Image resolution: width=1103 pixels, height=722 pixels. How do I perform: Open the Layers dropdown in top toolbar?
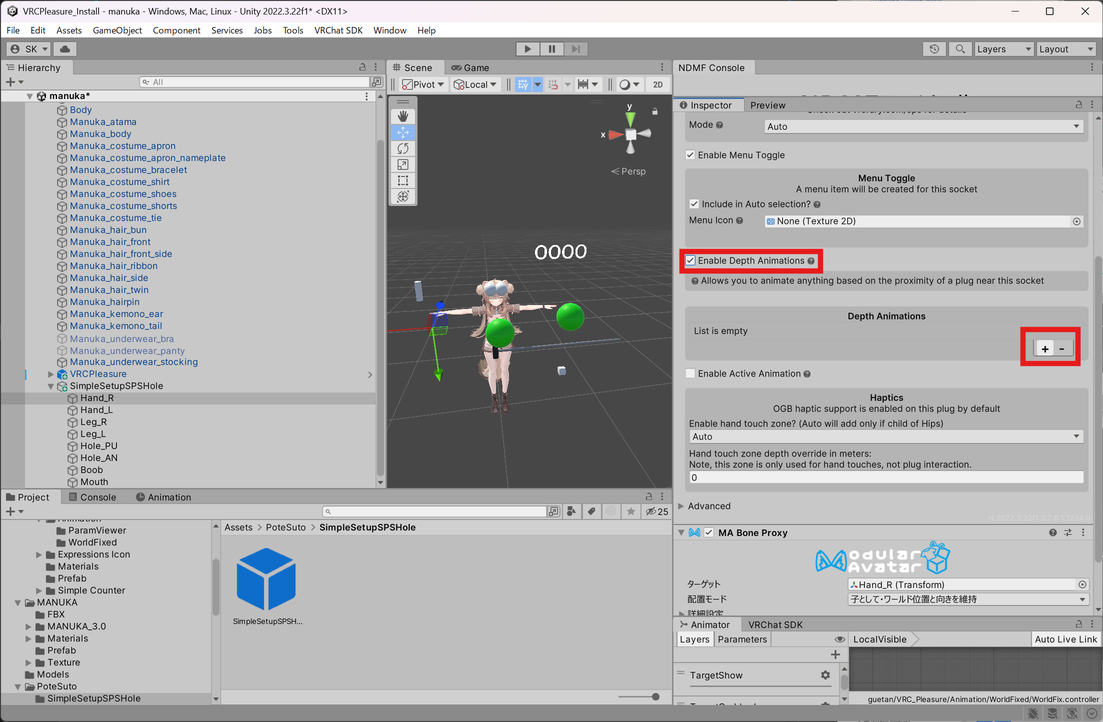[1004, 49]
